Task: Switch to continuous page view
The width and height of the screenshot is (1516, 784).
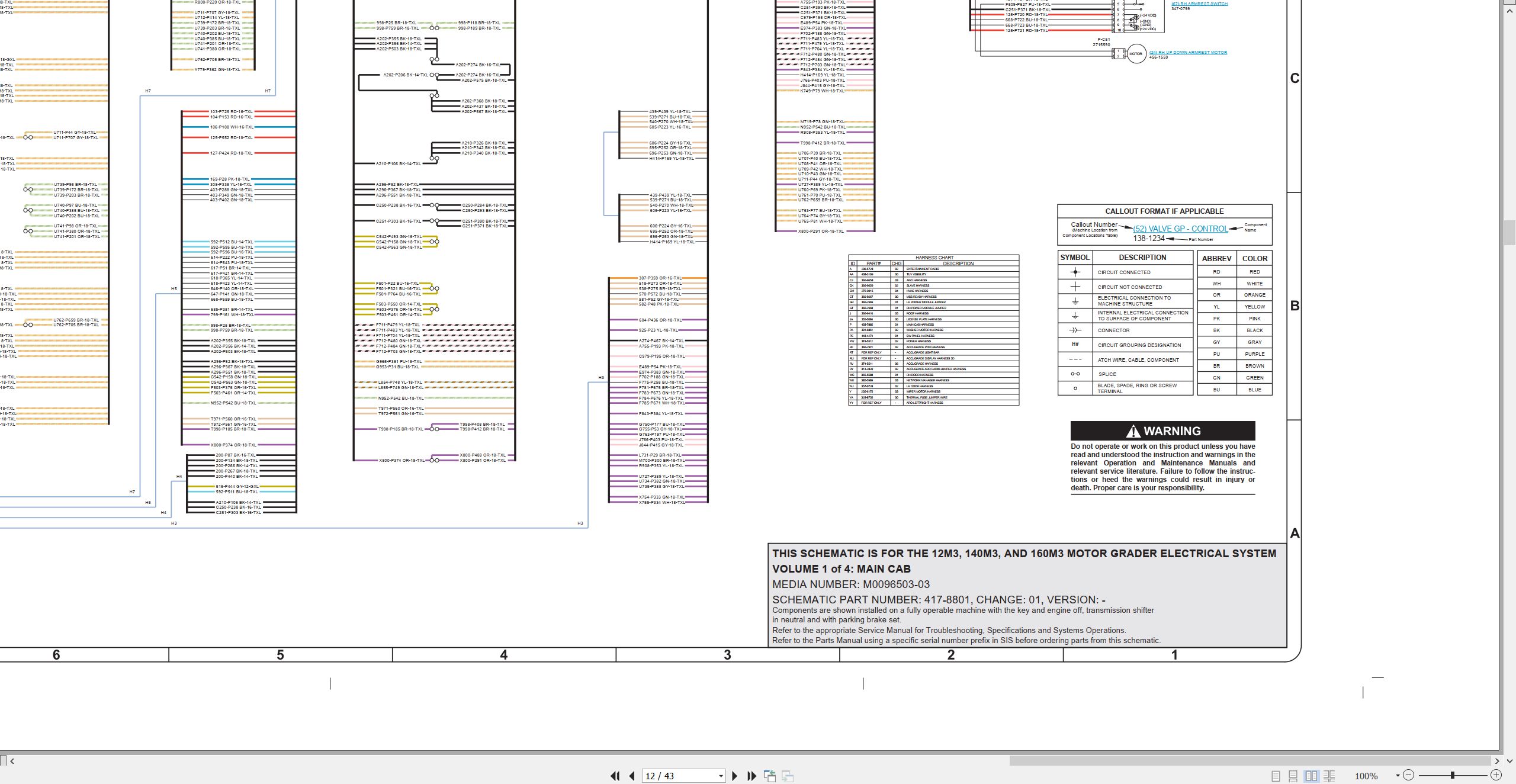Action: [1293, 776]
